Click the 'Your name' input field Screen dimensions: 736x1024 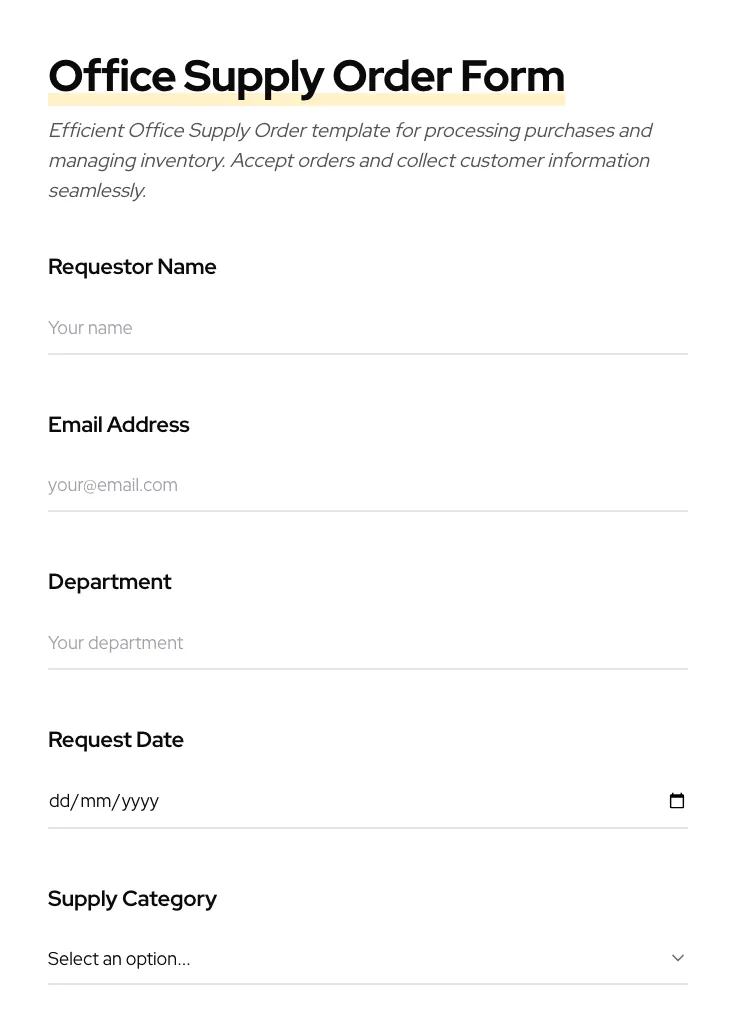(368, 328)
